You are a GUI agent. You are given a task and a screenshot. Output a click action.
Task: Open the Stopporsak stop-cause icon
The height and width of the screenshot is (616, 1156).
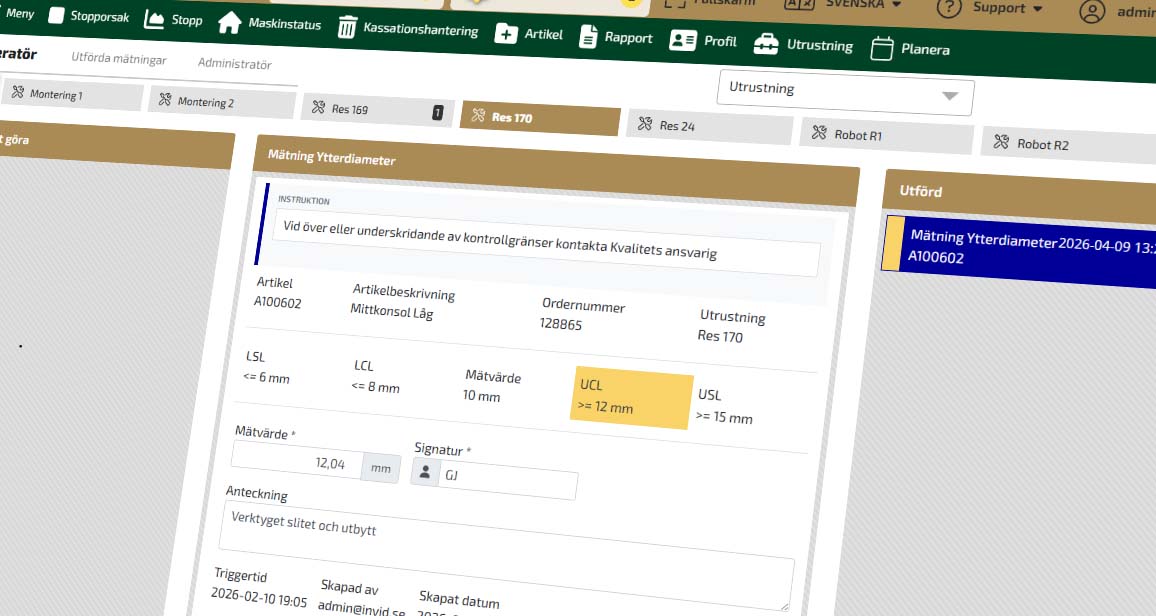click(57, 16)
